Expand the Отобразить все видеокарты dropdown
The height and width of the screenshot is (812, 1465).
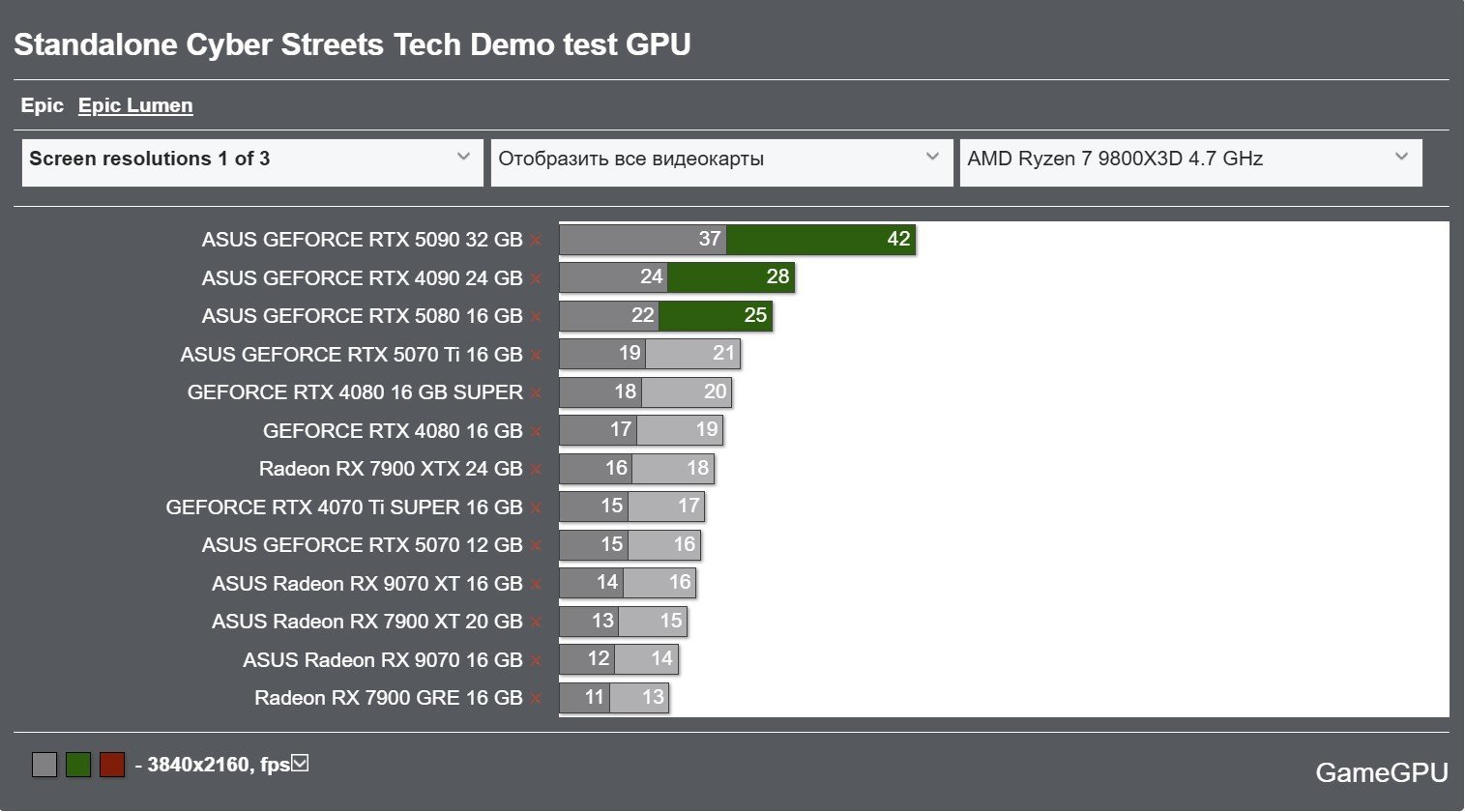720,159
